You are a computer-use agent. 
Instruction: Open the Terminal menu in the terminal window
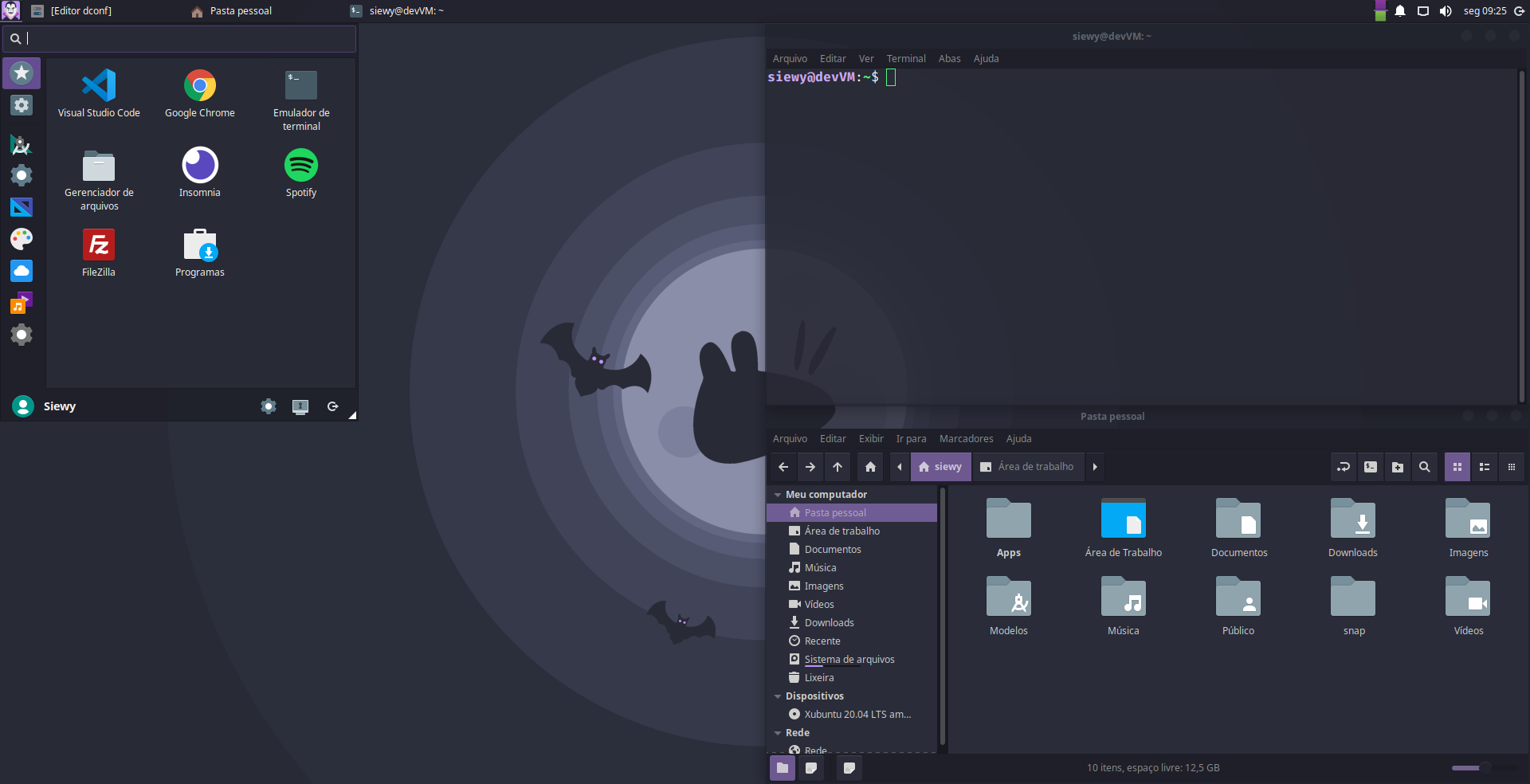pos(905,58)
